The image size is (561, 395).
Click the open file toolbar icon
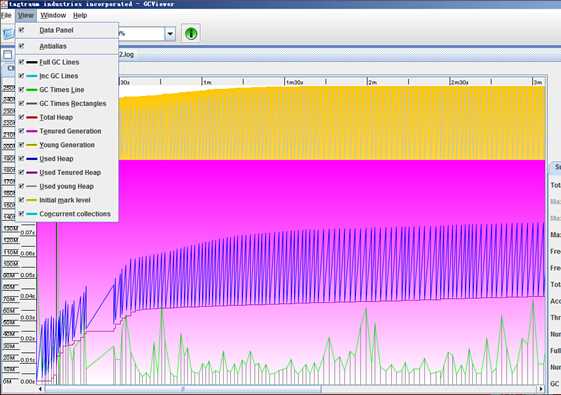click(8, 34)
